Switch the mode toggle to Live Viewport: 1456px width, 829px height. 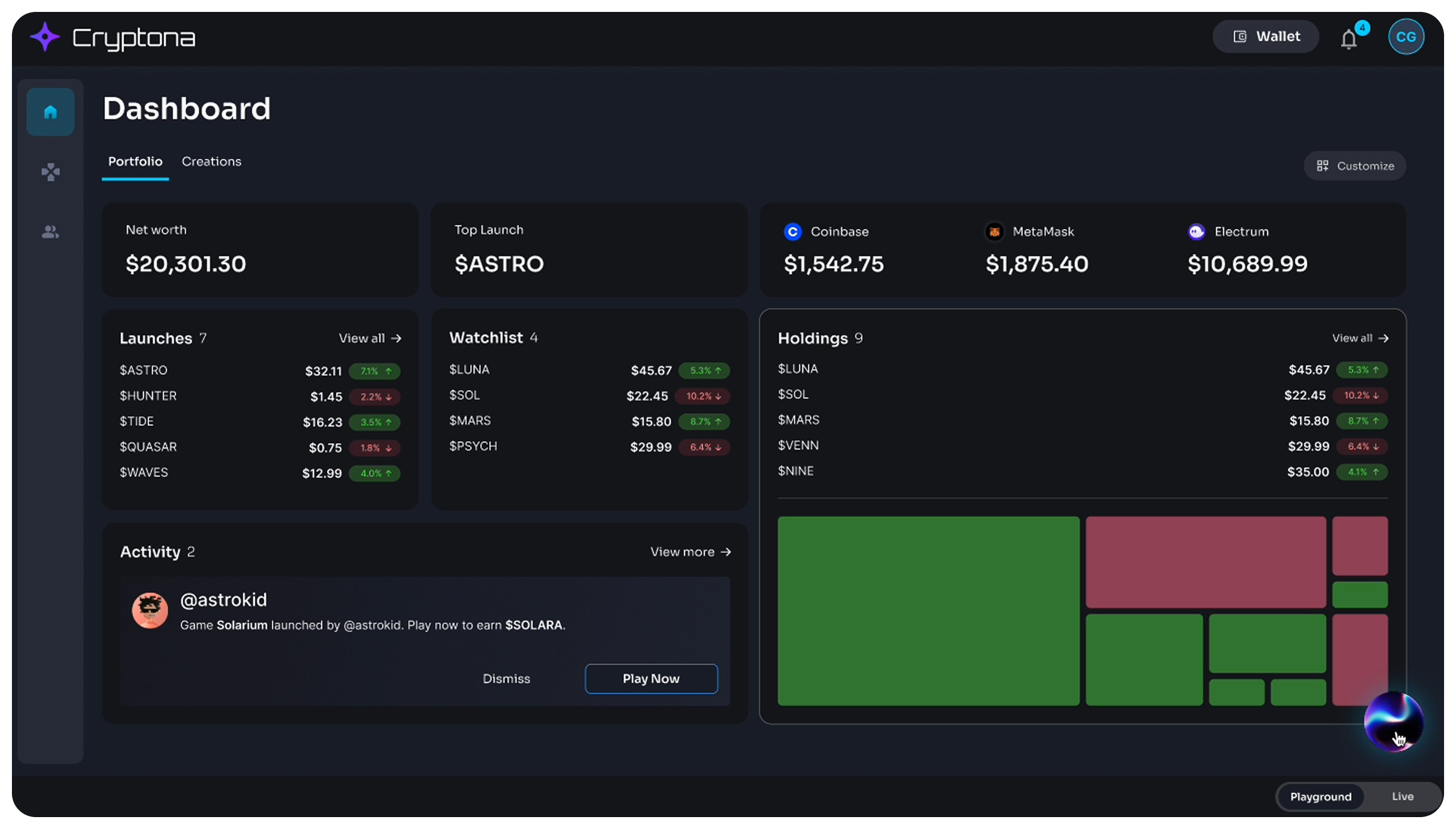click(x=1402, y=796)
